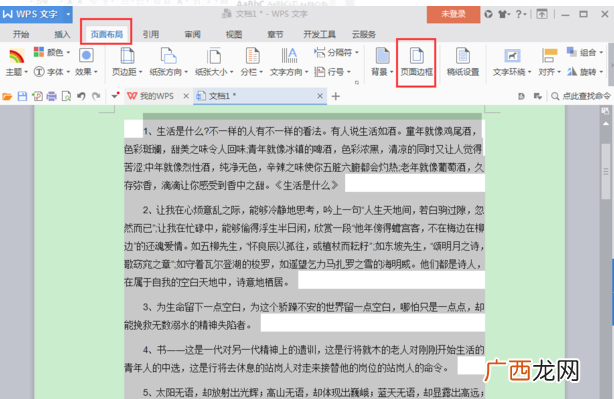Click the quick access customize arrow
The width and height of the screenshot is (614, 399).
pyautogui.click(x=115, y=95)
